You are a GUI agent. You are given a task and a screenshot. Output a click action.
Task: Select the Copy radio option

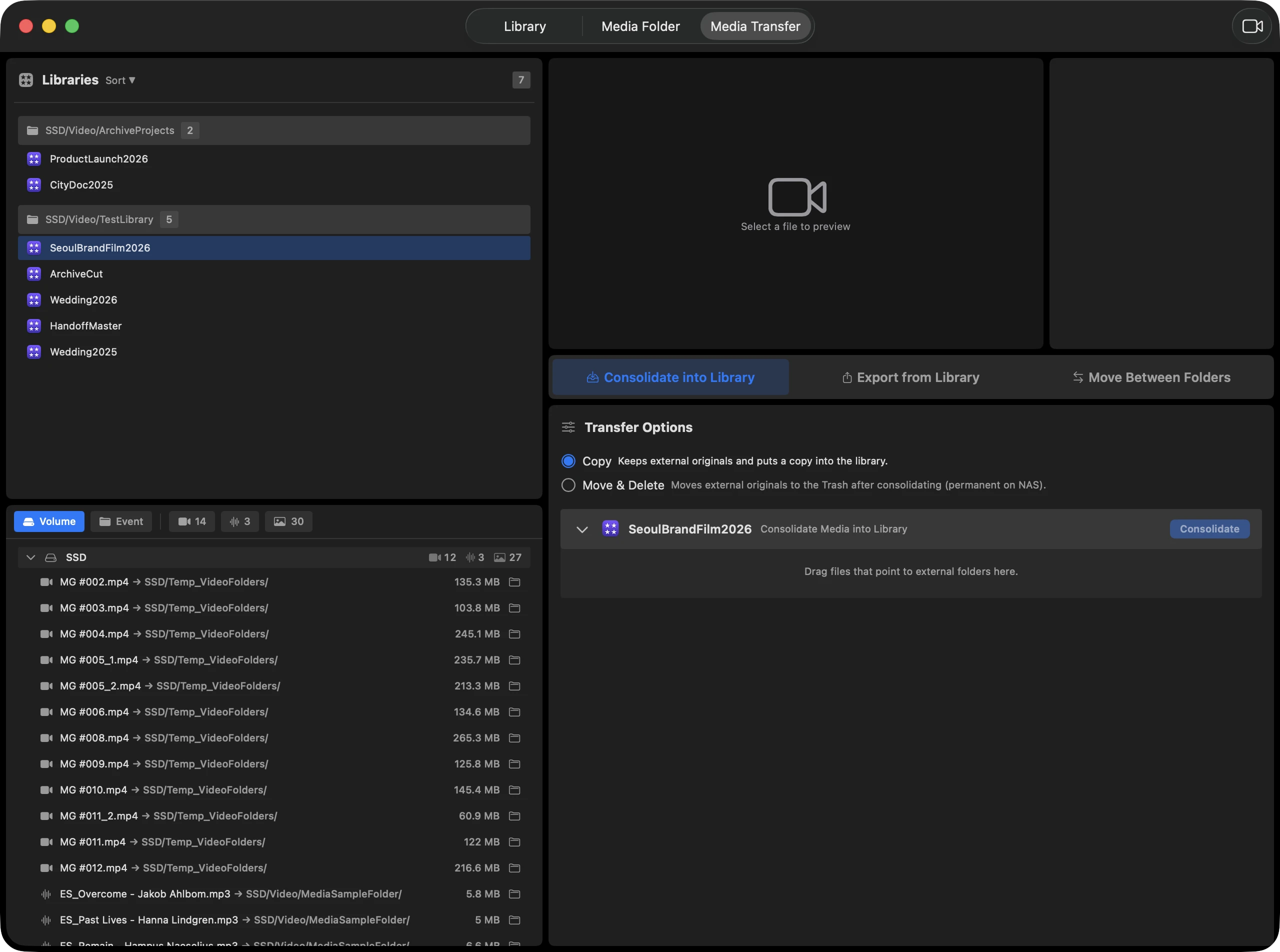568,461
